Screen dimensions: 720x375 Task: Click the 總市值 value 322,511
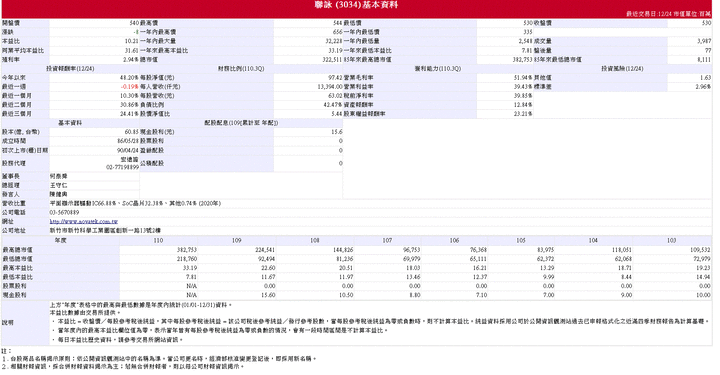coord(332,60)
